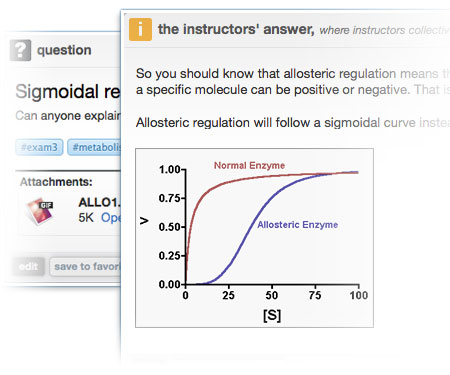Open the attachment via Open link
Screen dimensions: 450x375
click(x=111, y=218)
